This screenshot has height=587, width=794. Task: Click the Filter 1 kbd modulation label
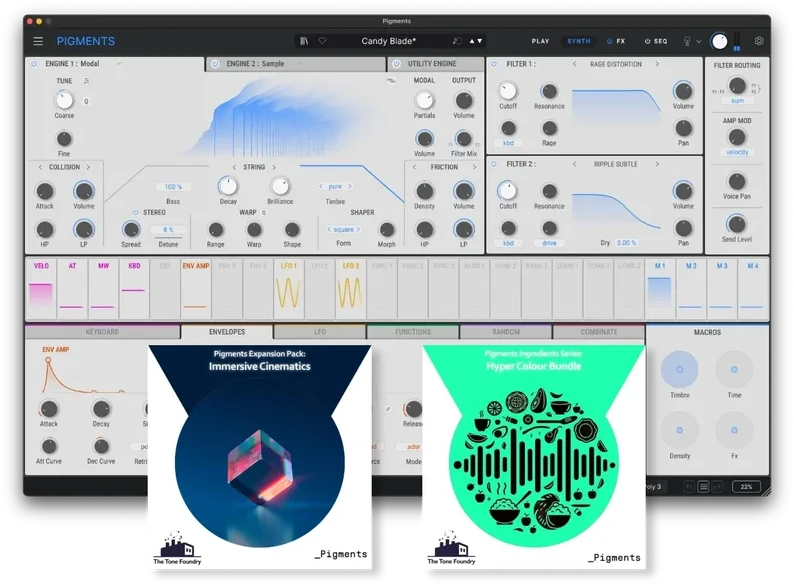point(508,143)
